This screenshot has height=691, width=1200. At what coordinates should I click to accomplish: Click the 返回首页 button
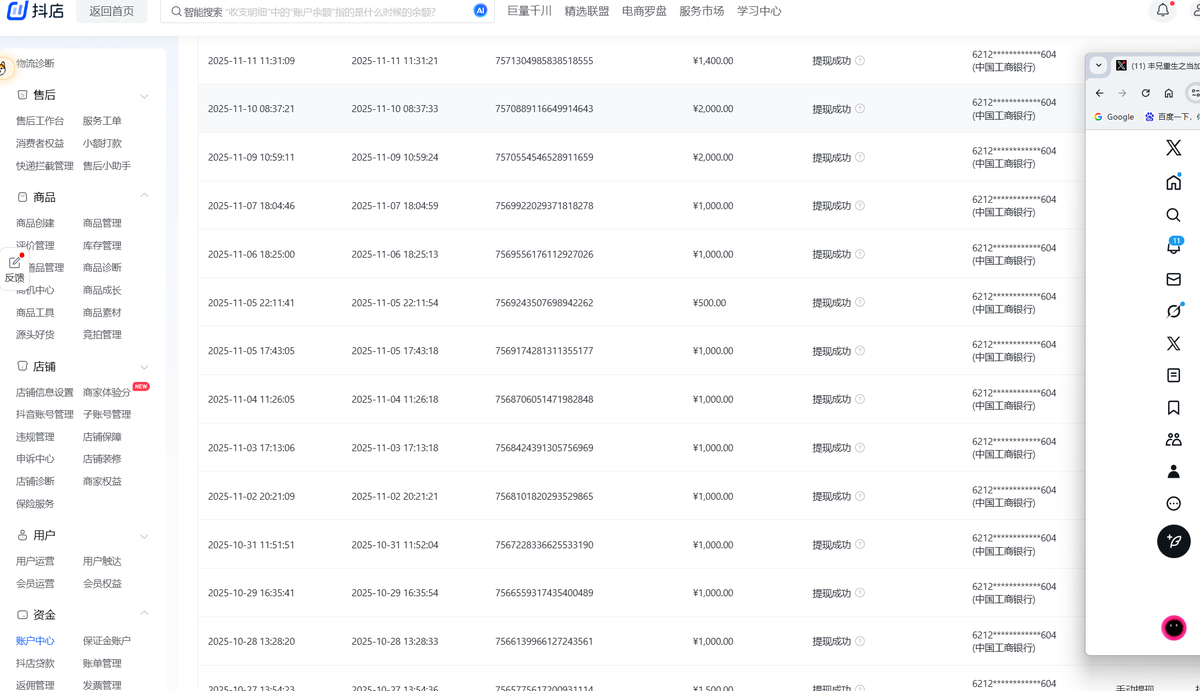(111, 11)
